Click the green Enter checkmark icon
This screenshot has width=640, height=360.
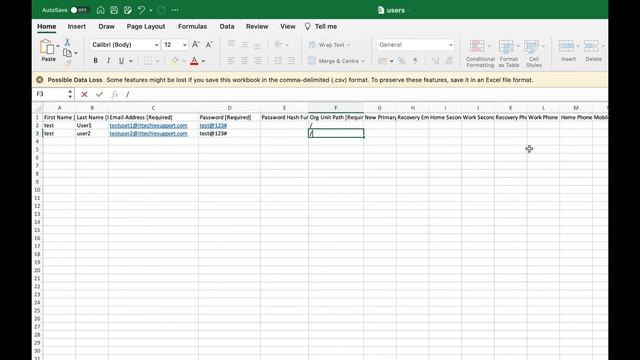point(99,94)
